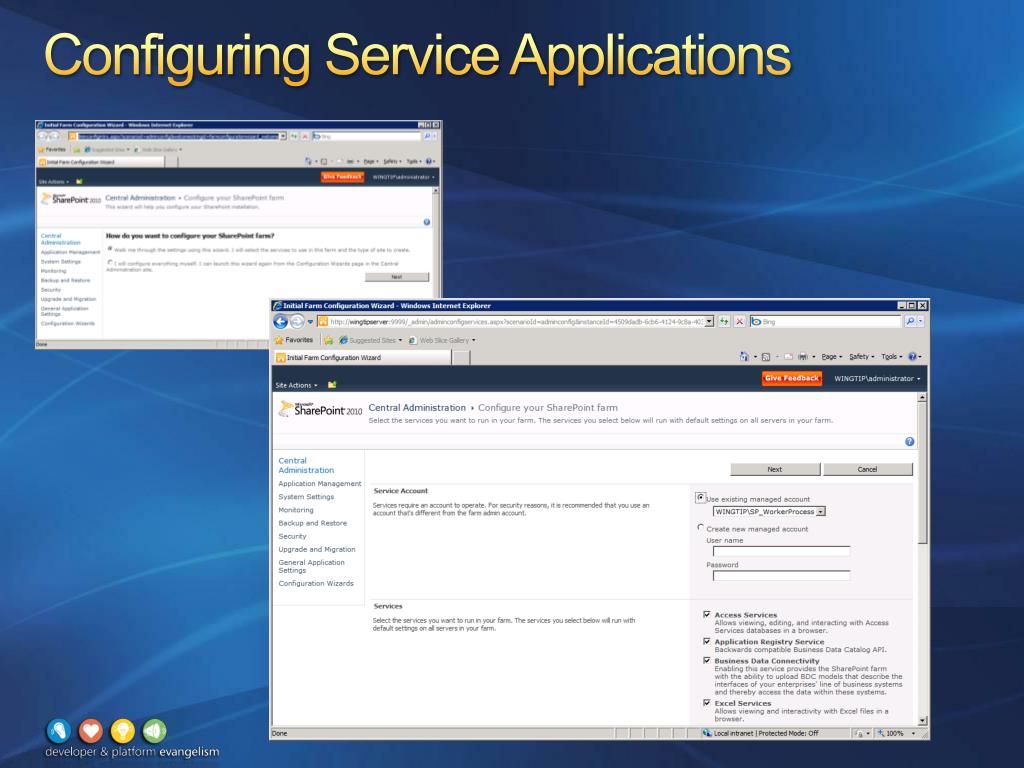Image resolution: width=1024 pixels, height=768 pixels.
Task: Click Local intranet zone icon in status bar
Action: point(707,733)
